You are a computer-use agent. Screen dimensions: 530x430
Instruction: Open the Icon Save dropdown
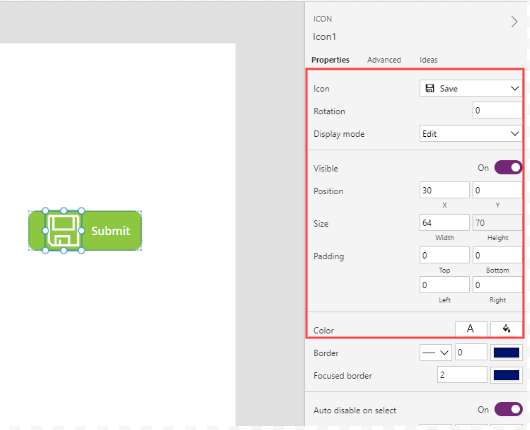point(471,88)
